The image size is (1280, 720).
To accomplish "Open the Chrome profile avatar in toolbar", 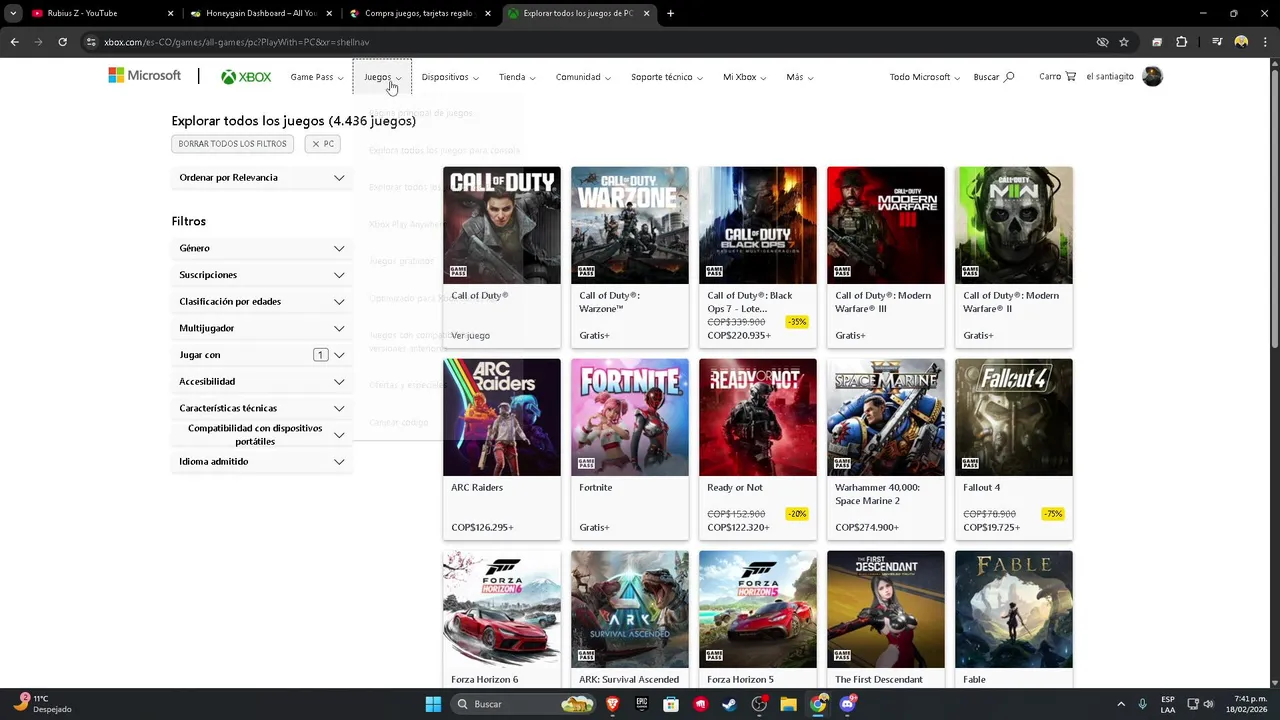I will [1241, 42].
